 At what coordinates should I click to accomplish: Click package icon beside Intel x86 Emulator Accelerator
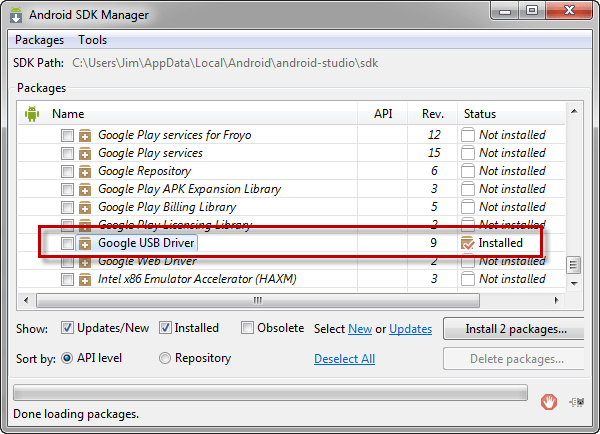[x=85, y=279]
